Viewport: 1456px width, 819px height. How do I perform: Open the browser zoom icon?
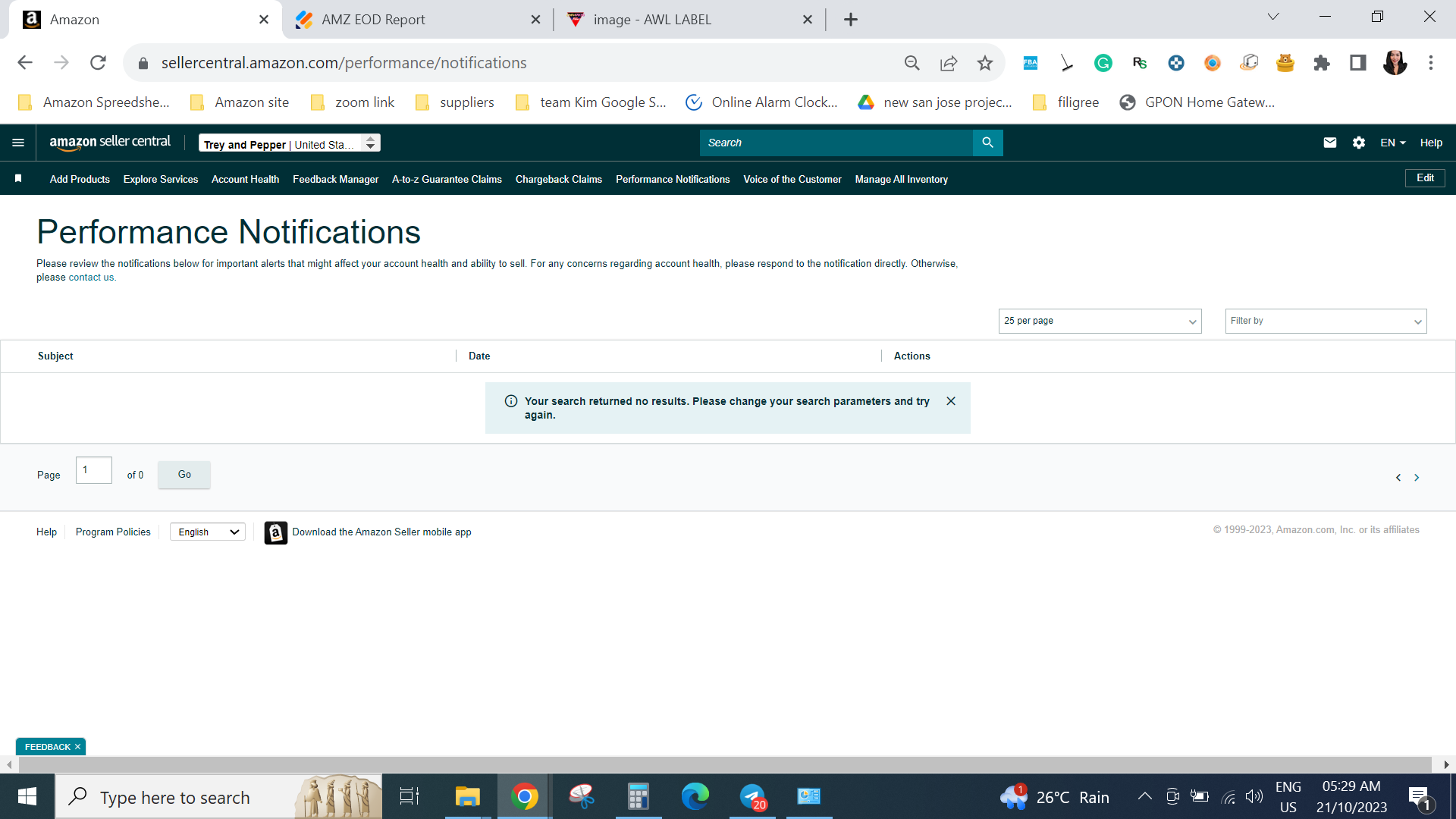click(x=912, y=63)
